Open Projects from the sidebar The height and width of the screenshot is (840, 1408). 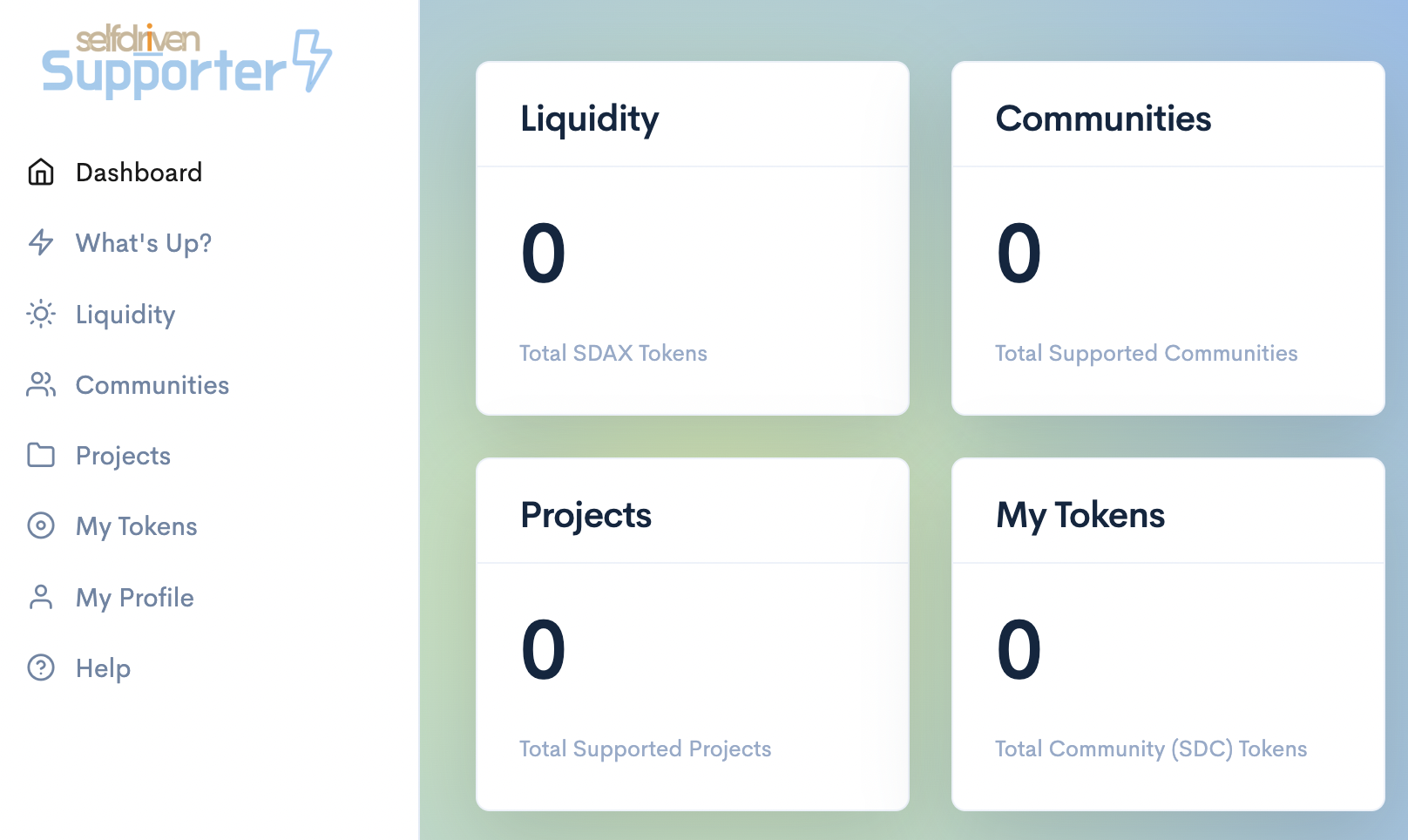(x=123, y=456)
